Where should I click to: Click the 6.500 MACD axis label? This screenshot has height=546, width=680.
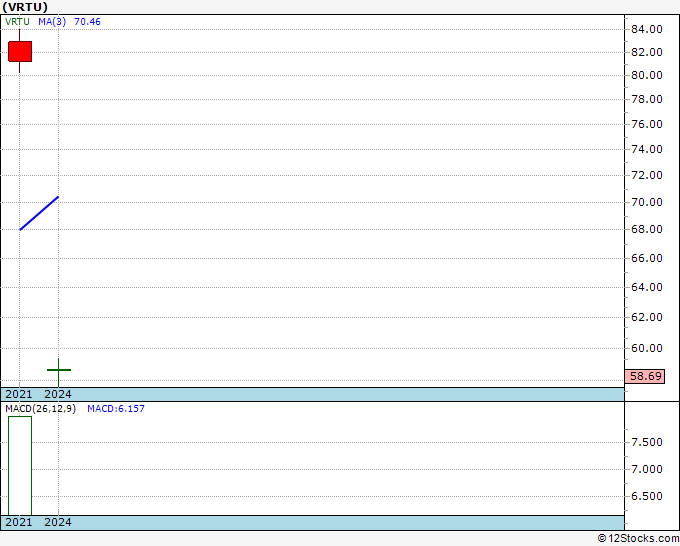point(647,496)
